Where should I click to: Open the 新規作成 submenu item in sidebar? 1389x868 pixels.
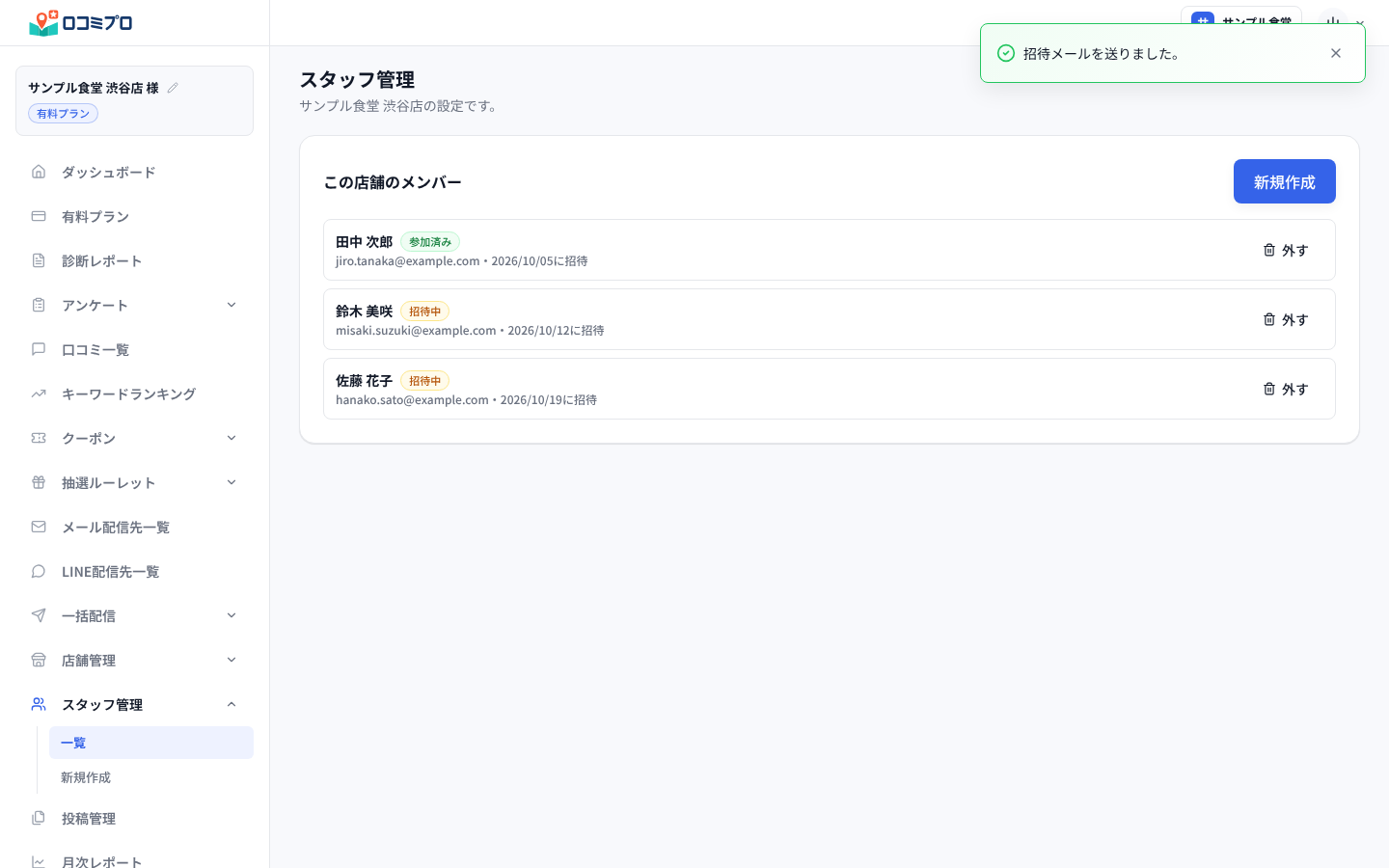coord(151,777)
